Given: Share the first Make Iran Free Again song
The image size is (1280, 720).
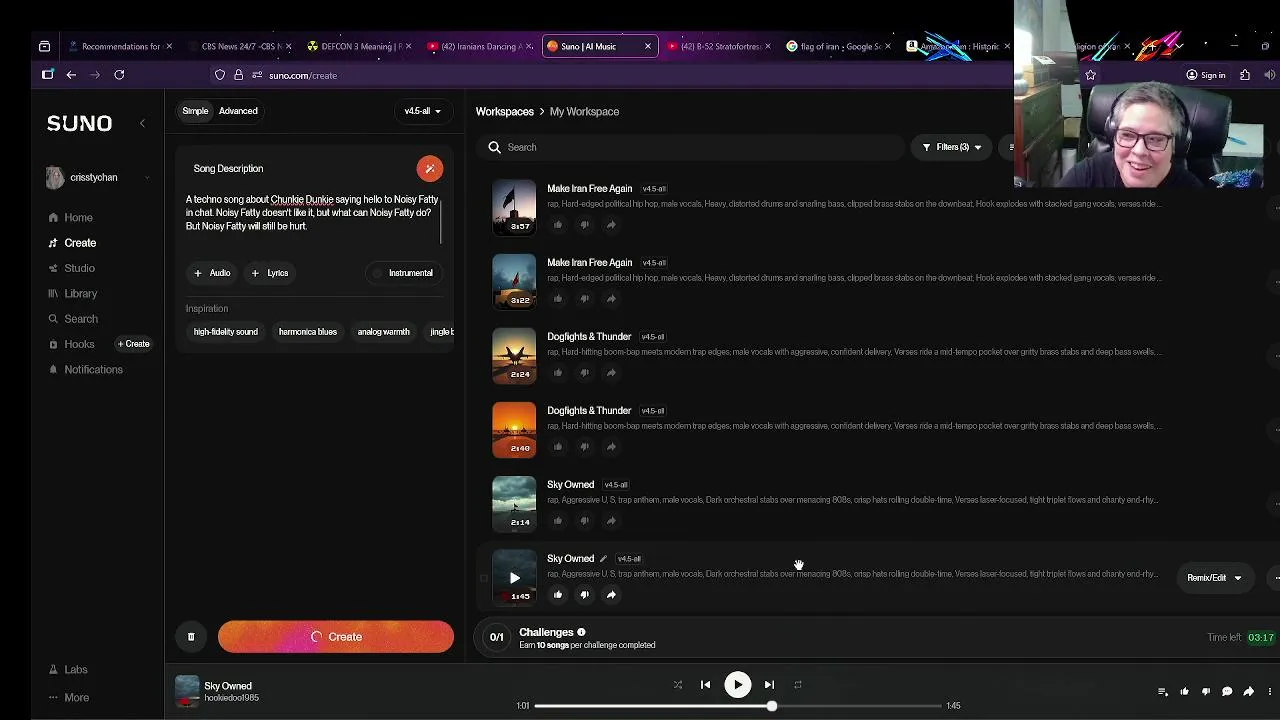Looking at the screenshot, I should [x=612, y=225].
